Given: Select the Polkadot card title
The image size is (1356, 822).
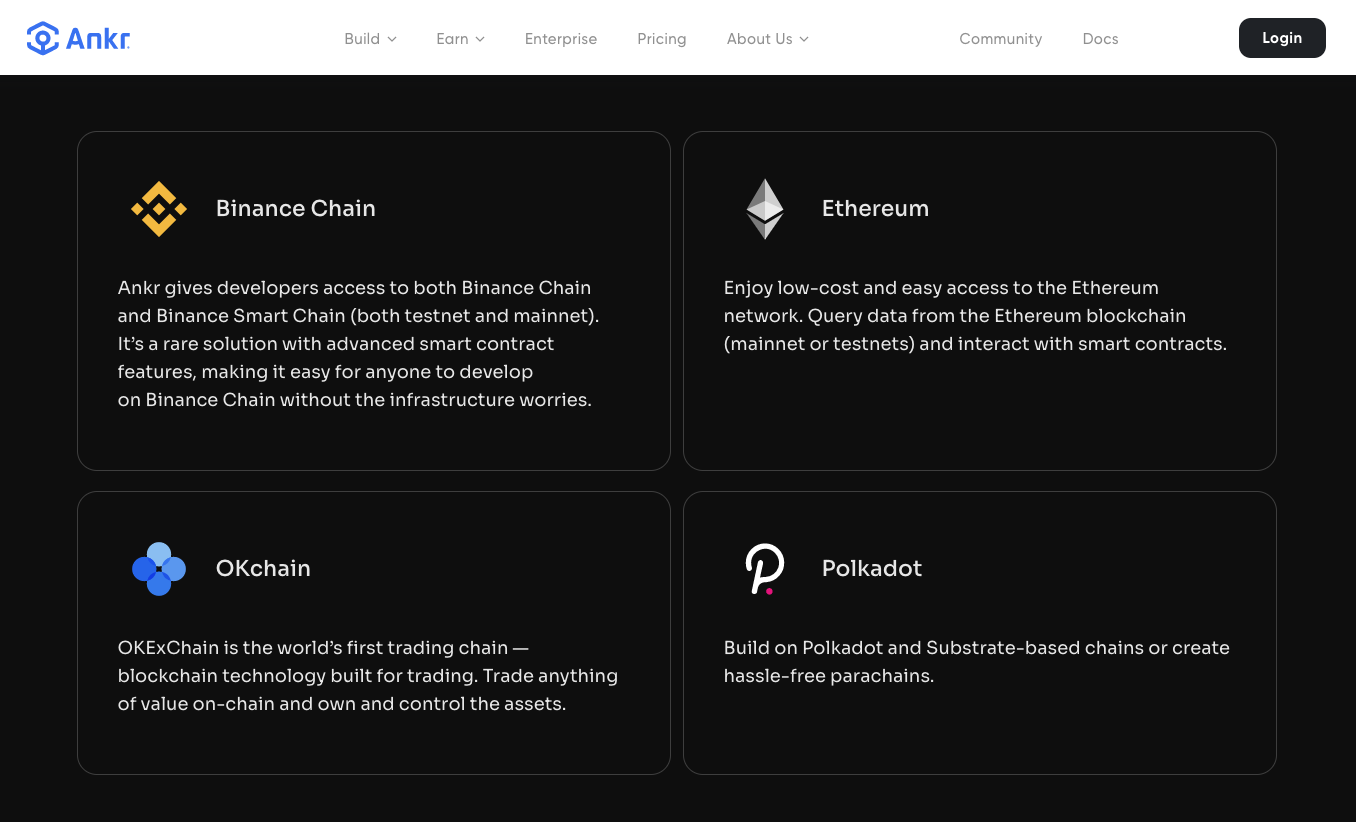Looking at the screenshot, I should pyautogui.click(x=872, y=568).
